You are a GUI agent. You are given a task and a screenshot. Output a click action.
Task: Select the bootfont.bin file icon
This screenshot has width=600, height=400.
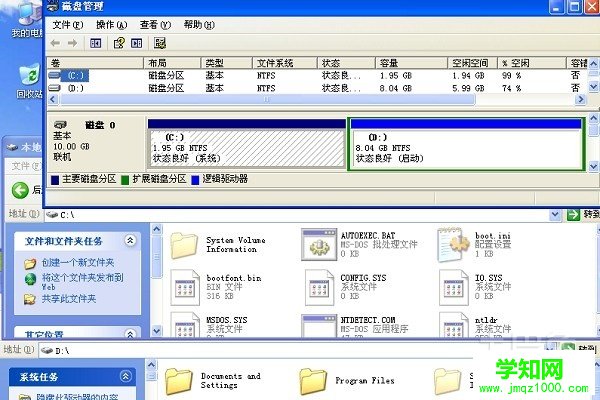pyautogui.click(x=185, y=287)
